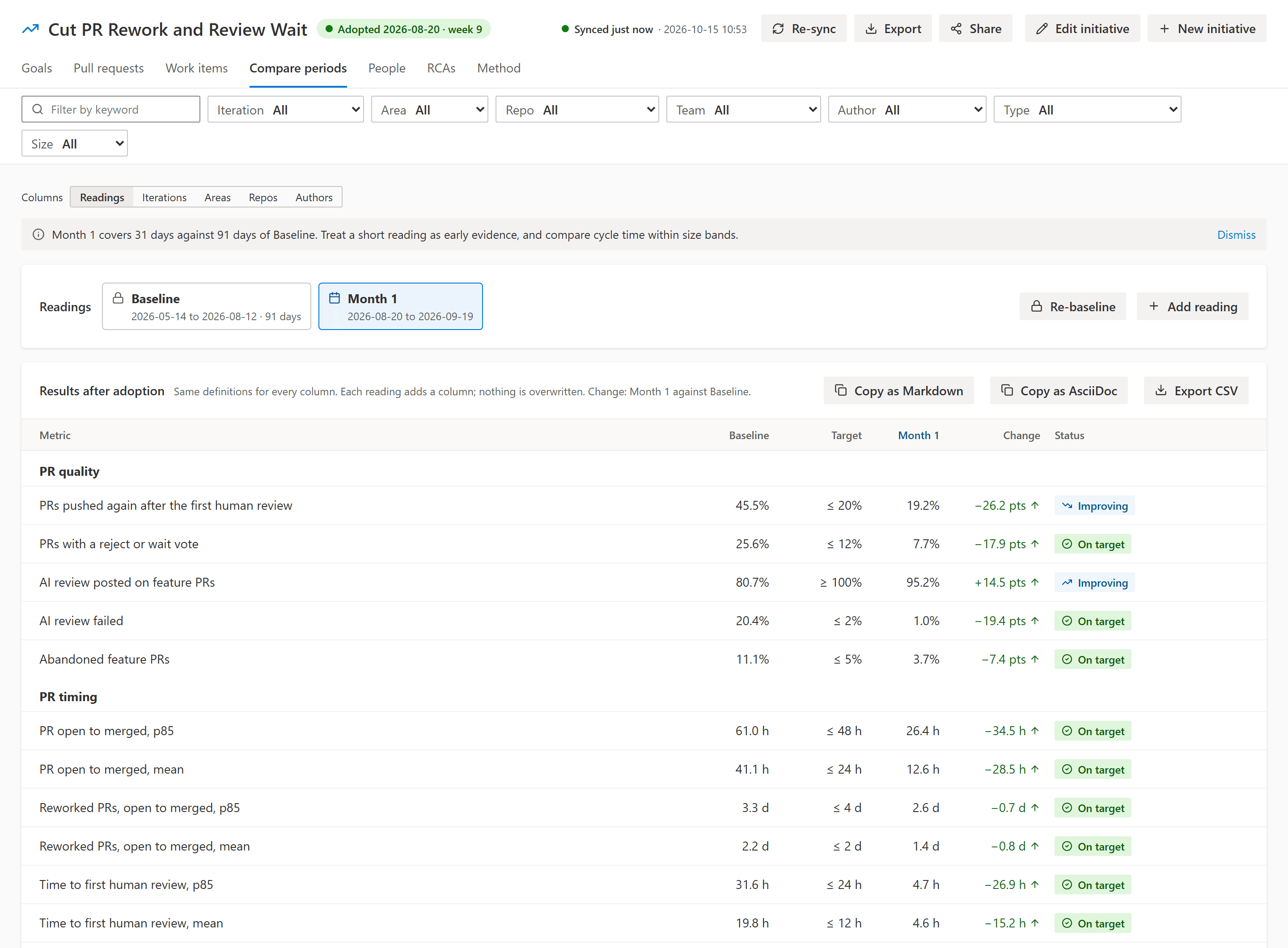Screen dimensions: 1288x948
Task: Click the Edit initiative pencil icon
Action: (x=1042, y=29)
